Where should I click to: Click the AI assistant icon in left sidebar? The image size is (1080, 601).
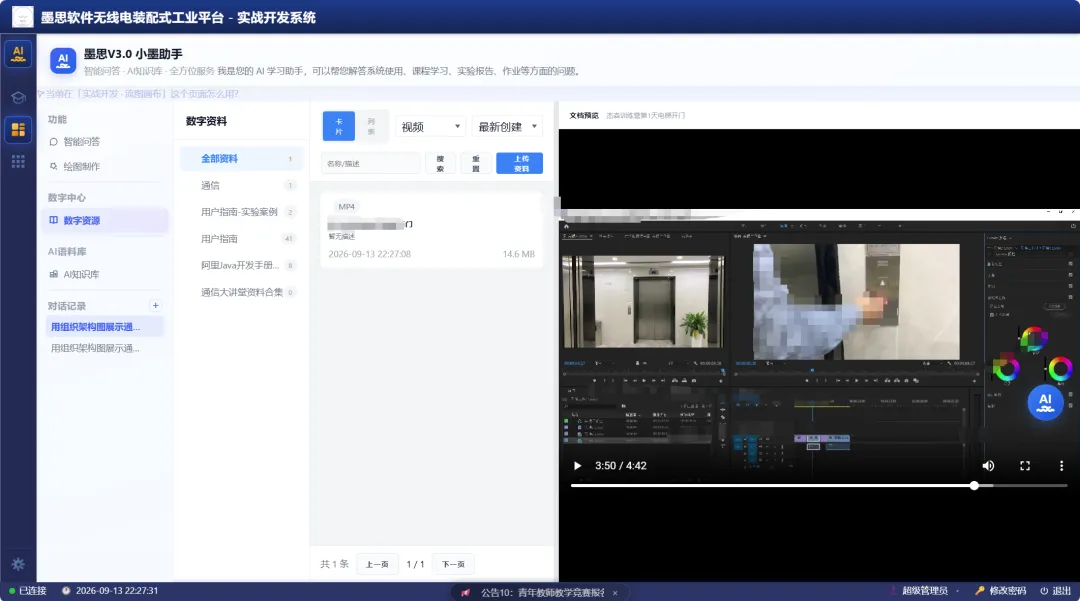(x=19, y=54)
